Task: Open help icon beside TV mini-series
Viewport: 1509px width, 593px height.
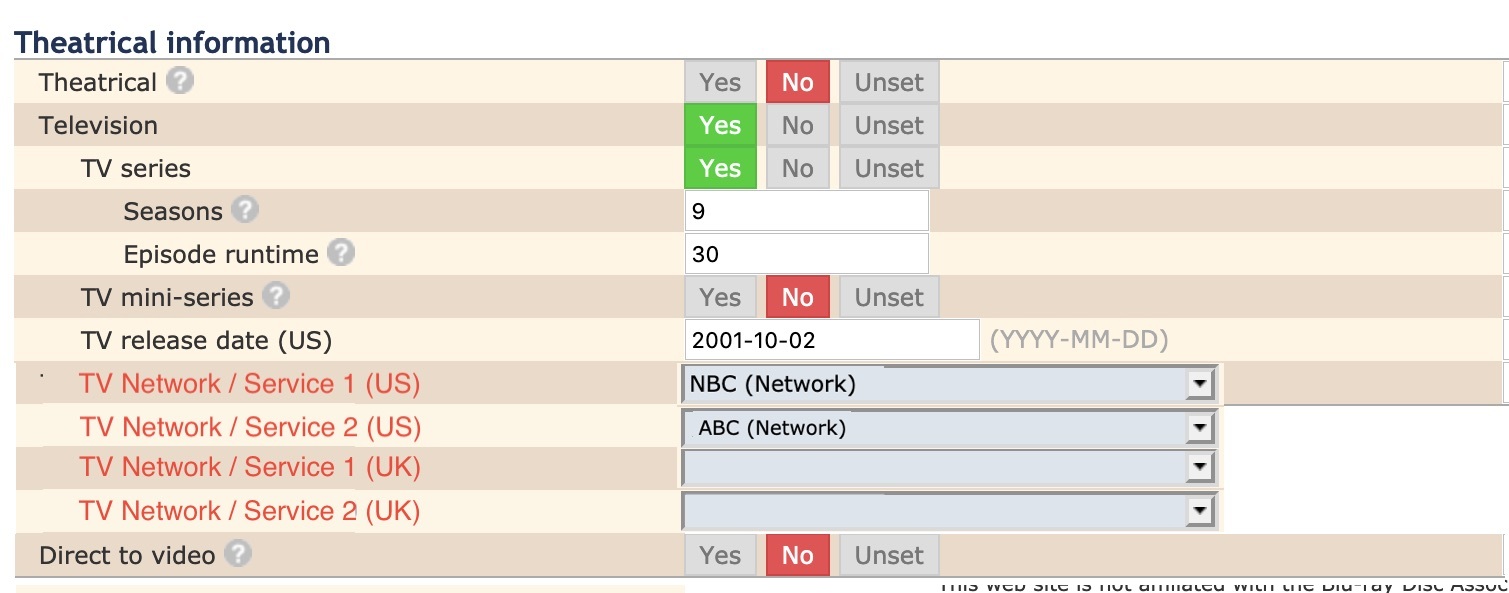Action: click(x=276, y=296)
